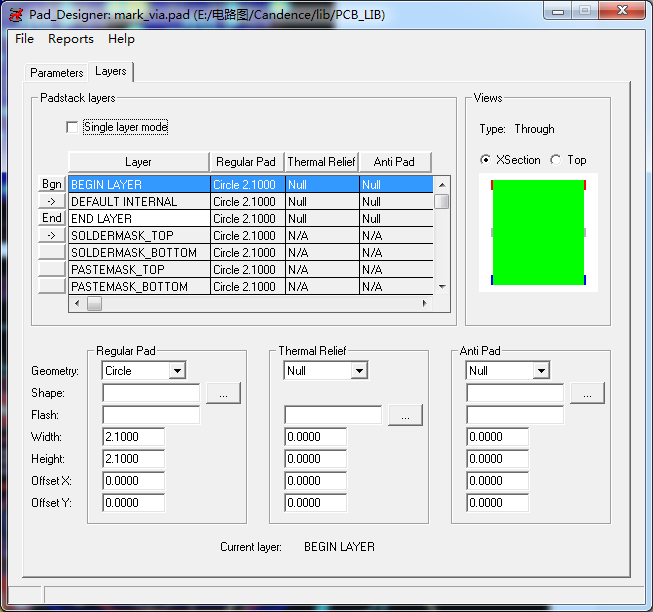Click the Thermal Relief cell of END LAYER

pos(322,219)
